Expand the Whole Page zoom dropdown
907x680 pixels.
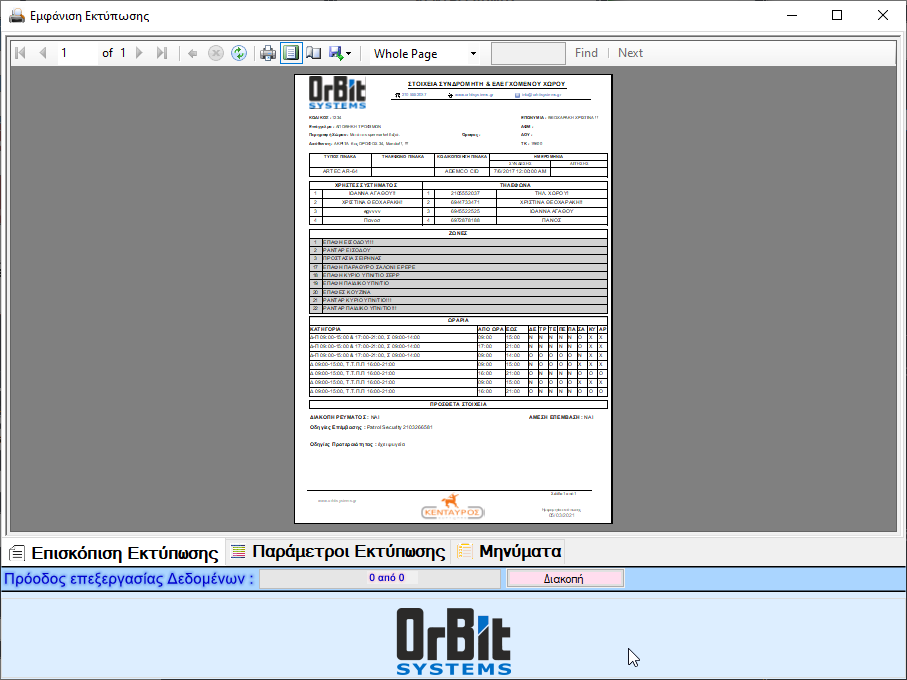pos(473,53)
